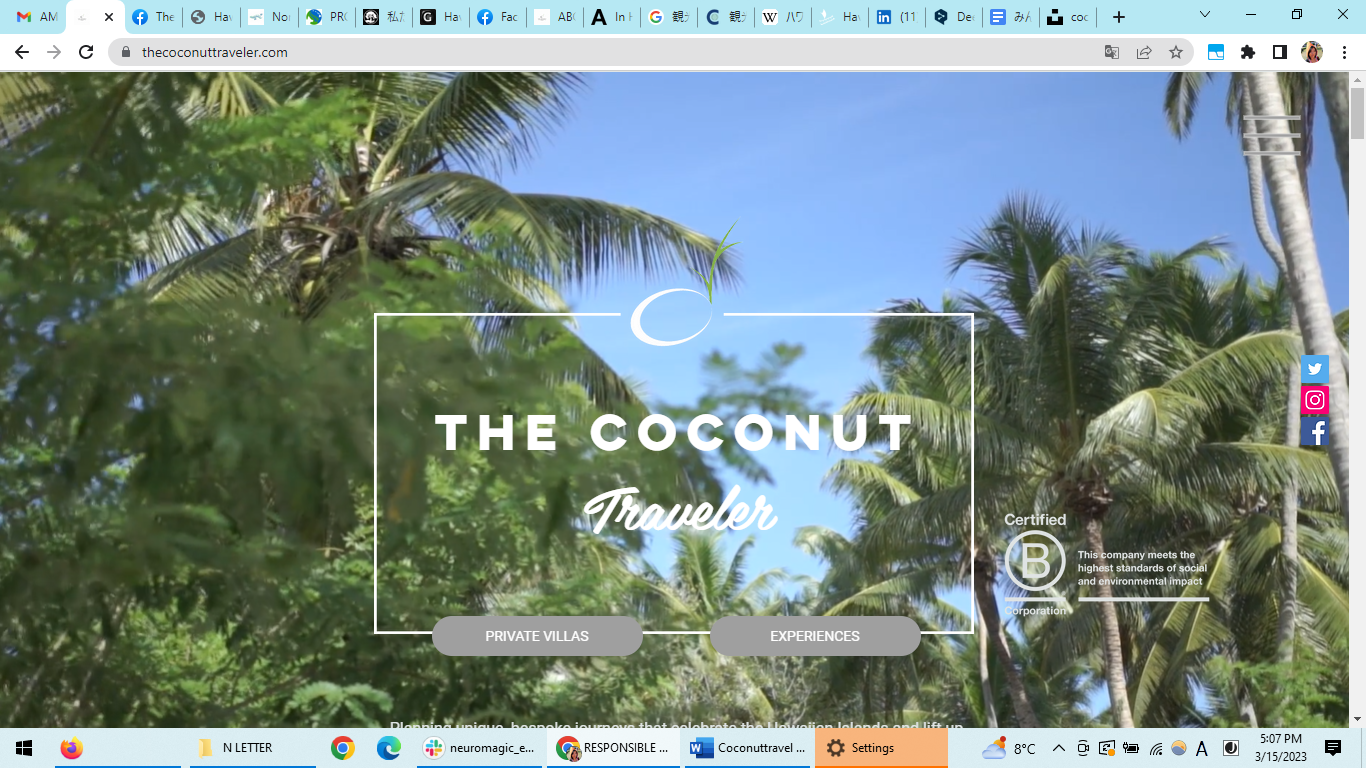Click the page vertical scrollbar thumb

coord(1357,115)
